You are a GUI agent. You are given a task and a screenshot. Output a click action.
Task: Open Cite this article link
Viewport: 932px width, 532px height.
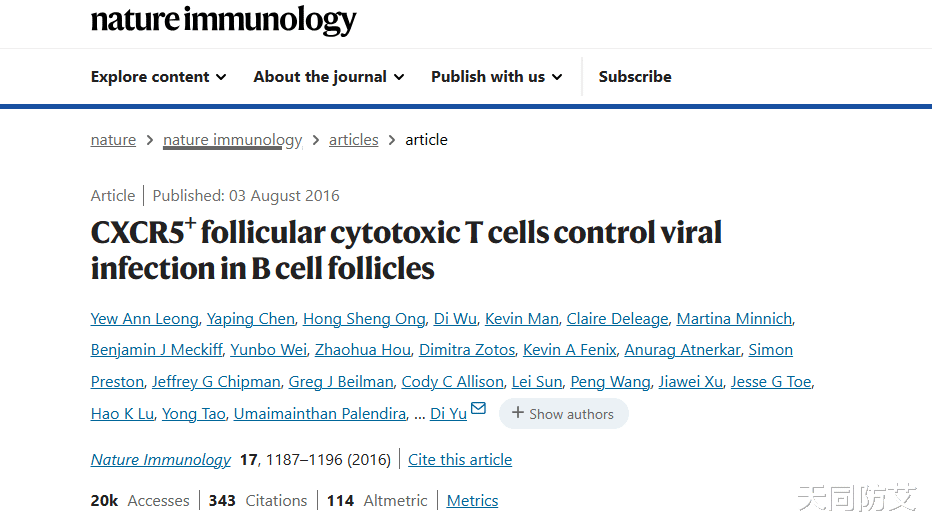(460, 459)
